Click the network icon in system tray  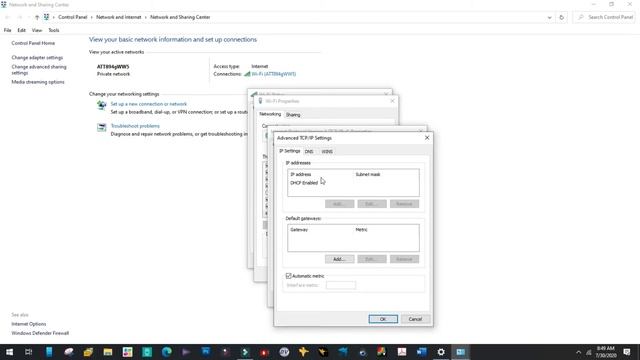click(589, 352)
